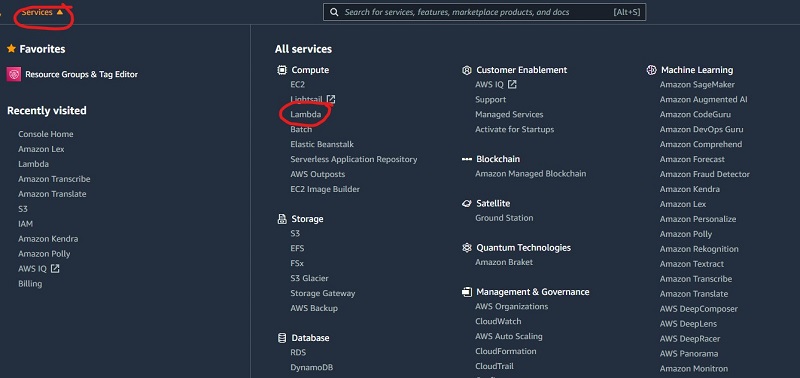Screen dimensions: 800x378
Task: Open Lightsail under Compute
Action: 307,99
